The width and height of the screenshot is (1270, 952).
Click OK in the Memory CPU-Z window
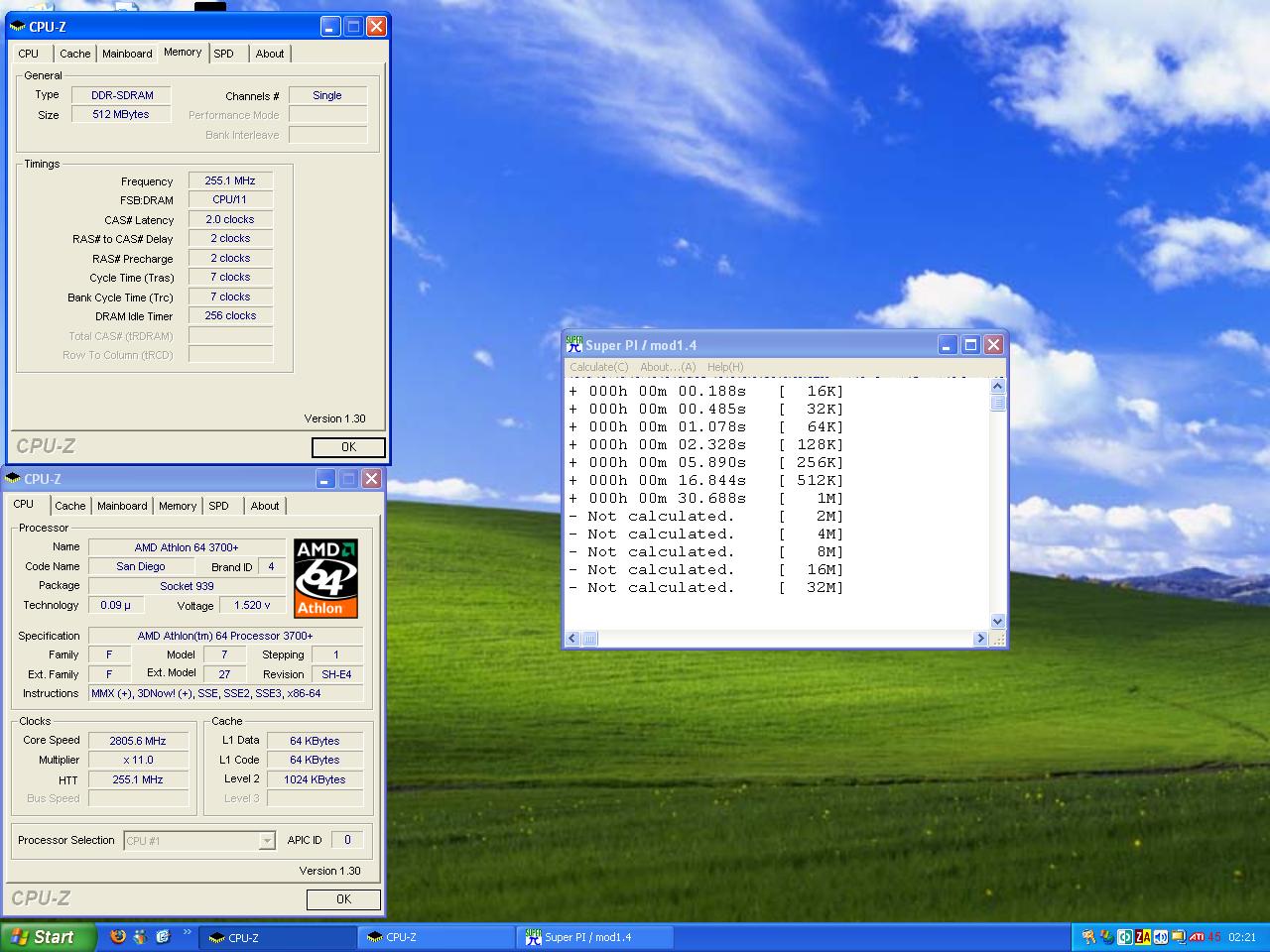pos(348,447)
